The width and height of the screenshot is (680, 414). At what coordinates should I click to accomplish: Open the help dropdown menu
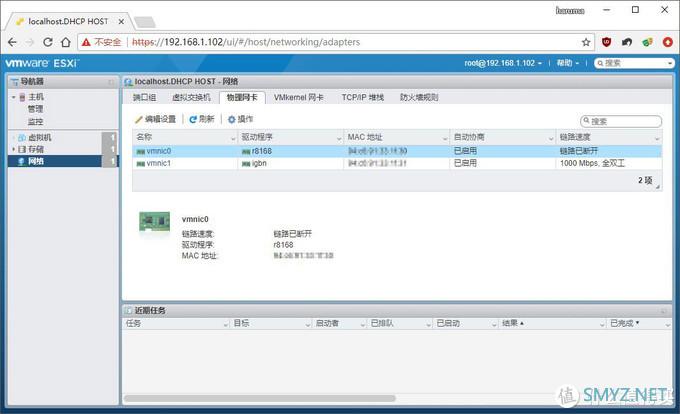tap(568, 63)
